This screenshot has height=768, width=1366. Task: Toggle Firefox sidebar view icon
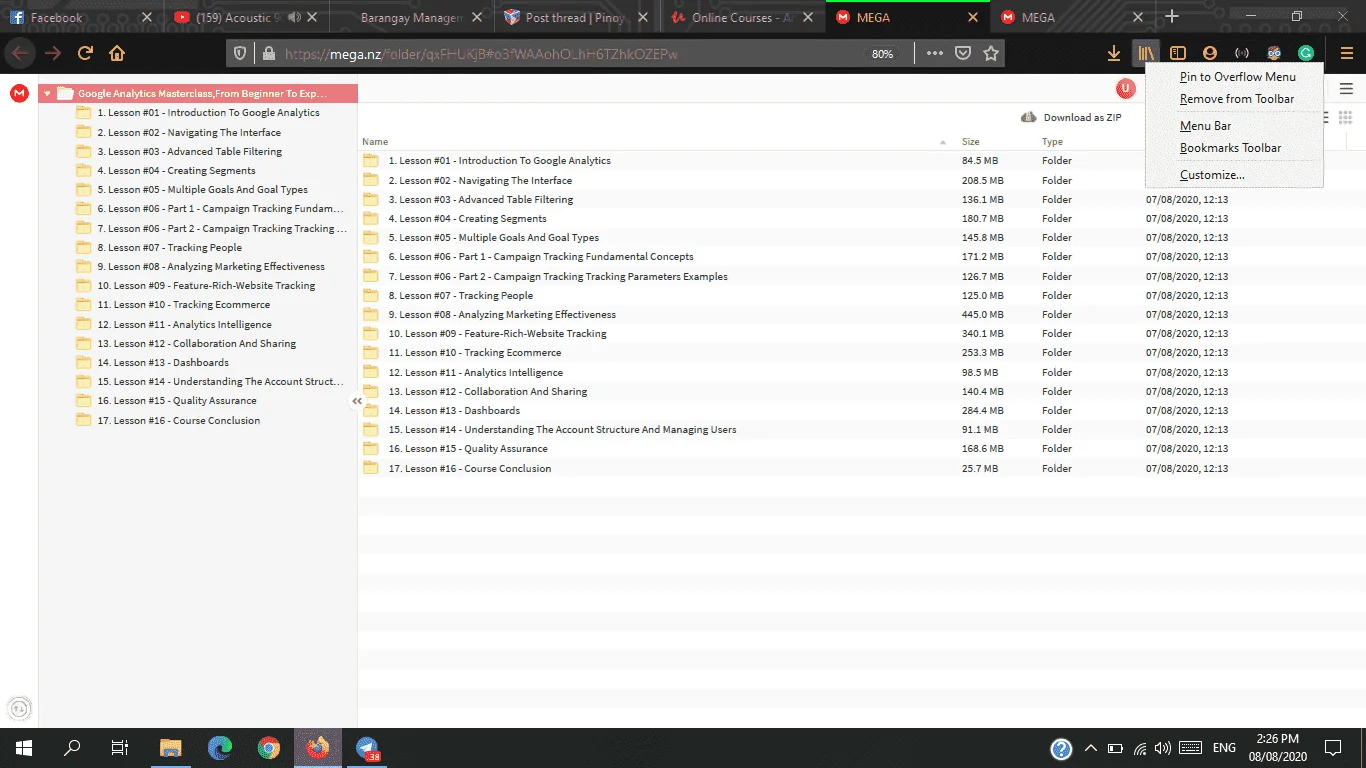click(x=1178, y=53)
